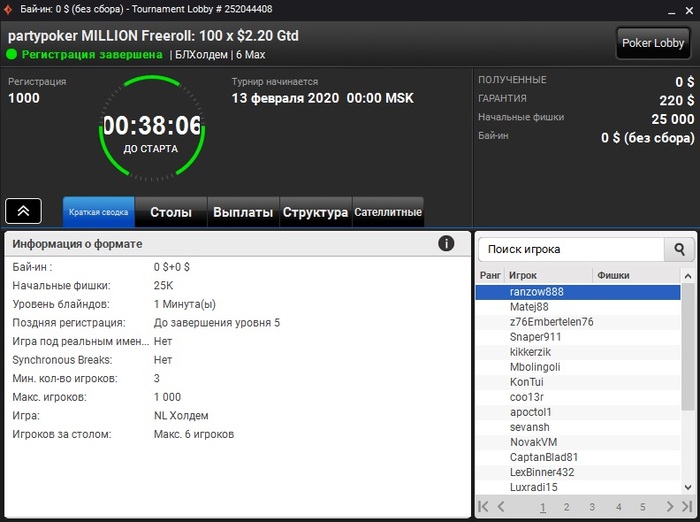
Task: Sort by Фишки column header
Action: (636, 275)
